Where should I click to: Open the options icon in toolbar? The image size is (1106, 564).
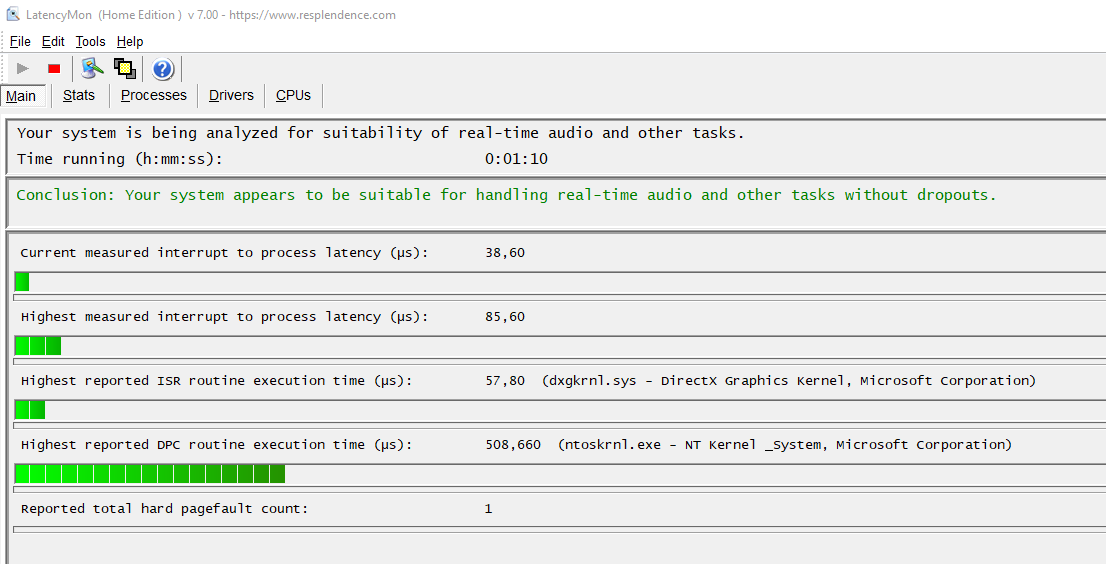pos(92,68)
